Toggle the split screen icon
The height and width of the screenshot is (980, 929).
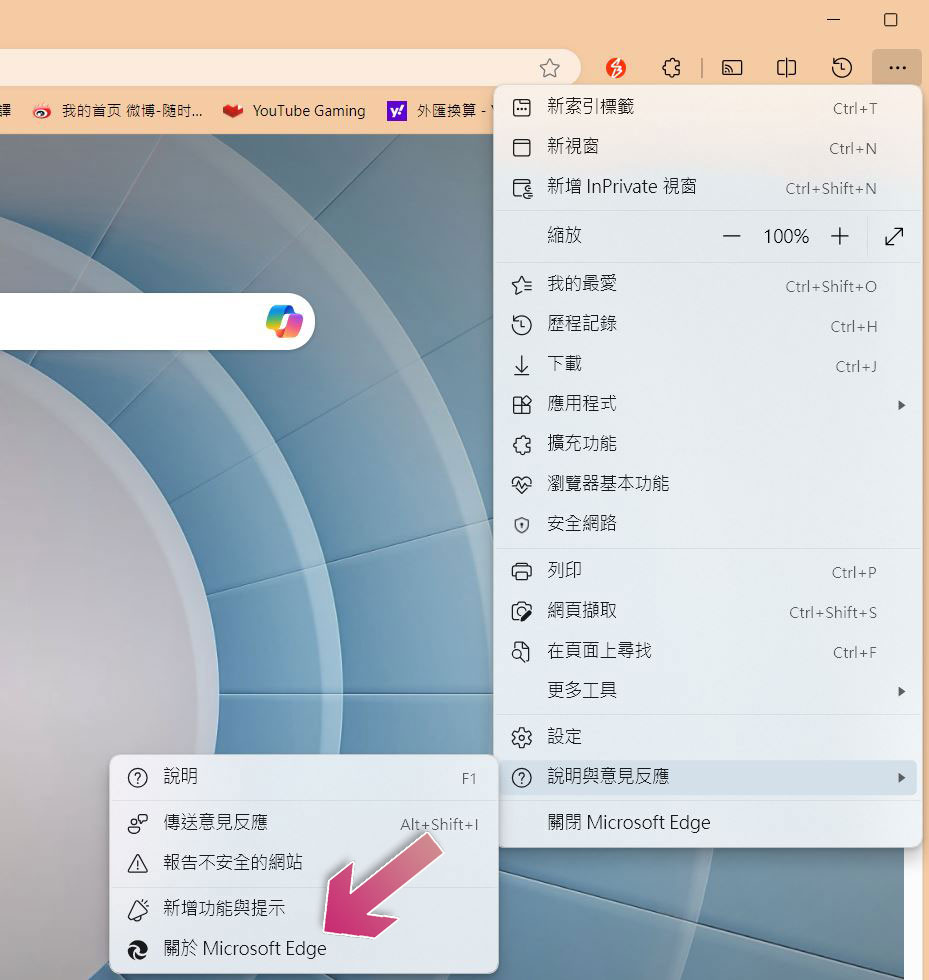pos(787,68)
